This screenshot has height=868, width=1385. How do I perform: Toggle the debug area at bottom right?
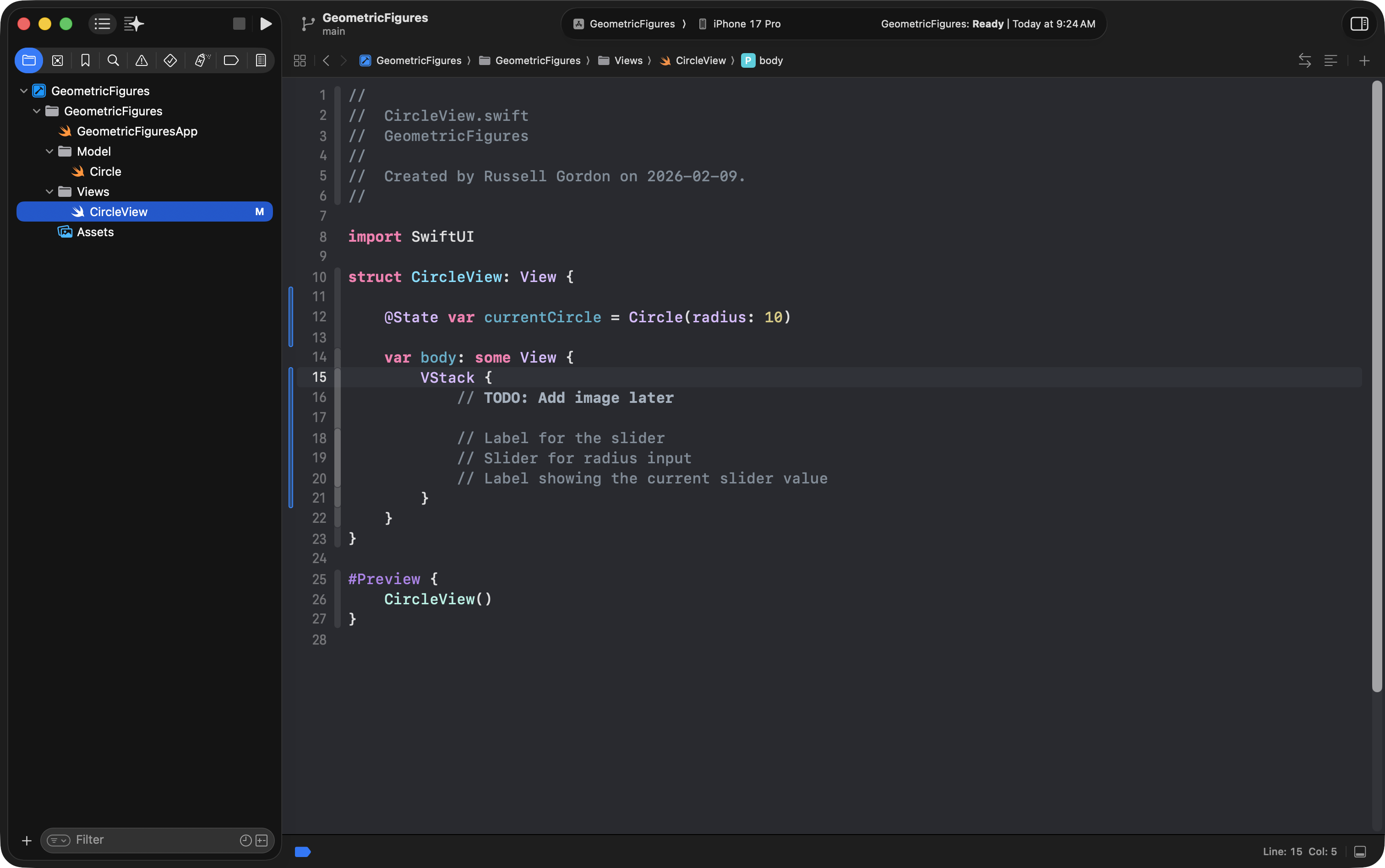click(1360, 852)
